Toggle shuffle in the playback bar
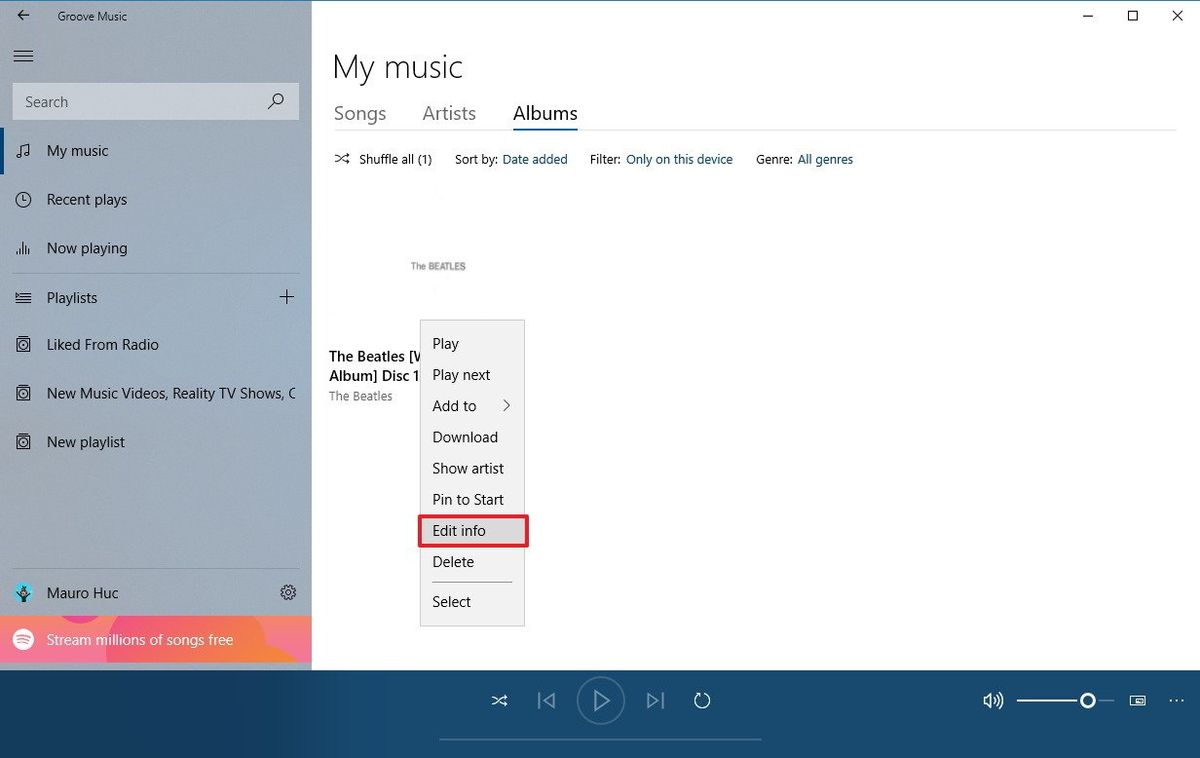The width and height of the screenshot is (1200, 758). (499, 700)
